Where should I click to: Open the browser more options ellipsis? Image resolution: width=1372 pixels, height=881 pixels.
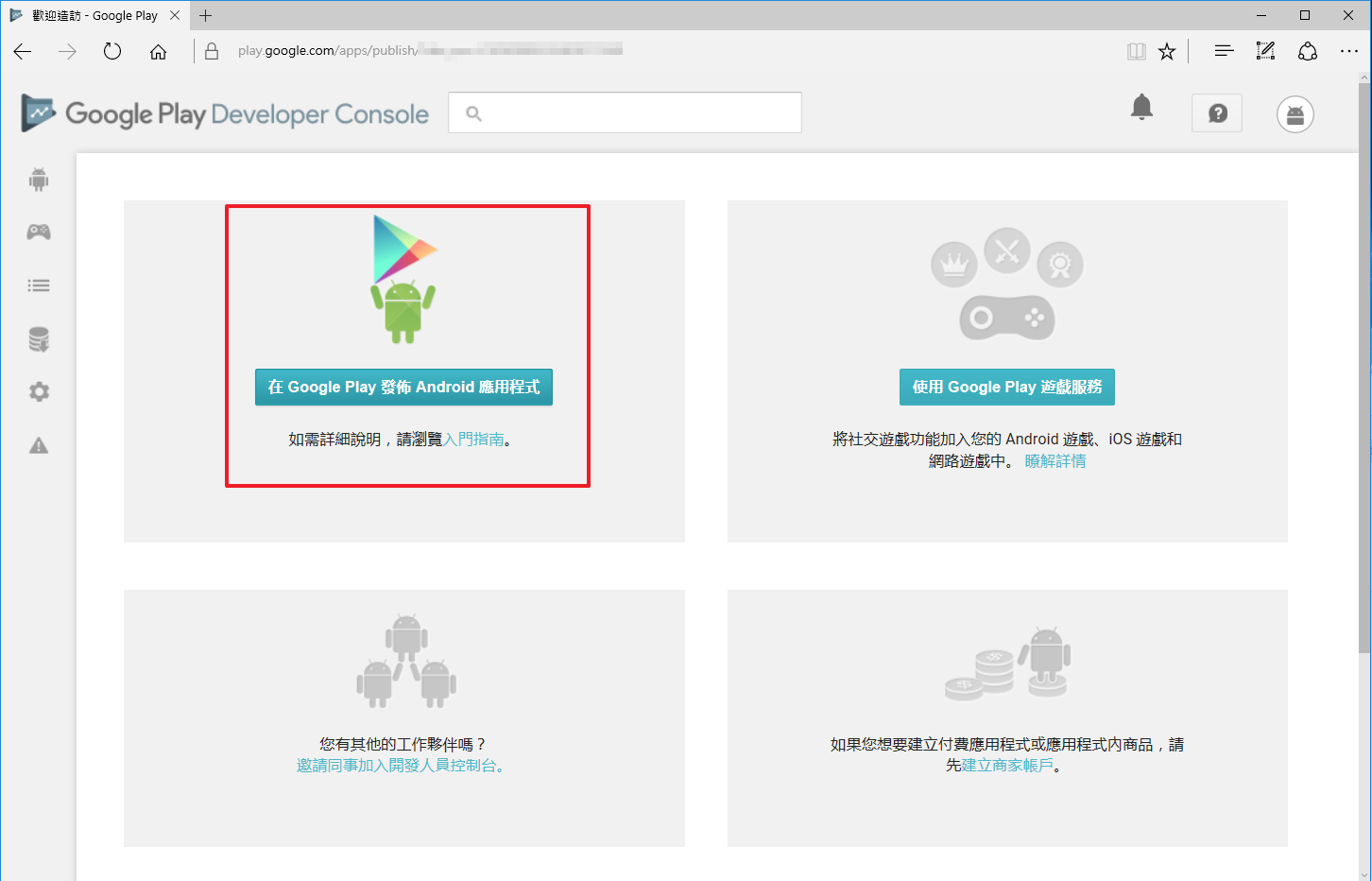(1349, 51)
